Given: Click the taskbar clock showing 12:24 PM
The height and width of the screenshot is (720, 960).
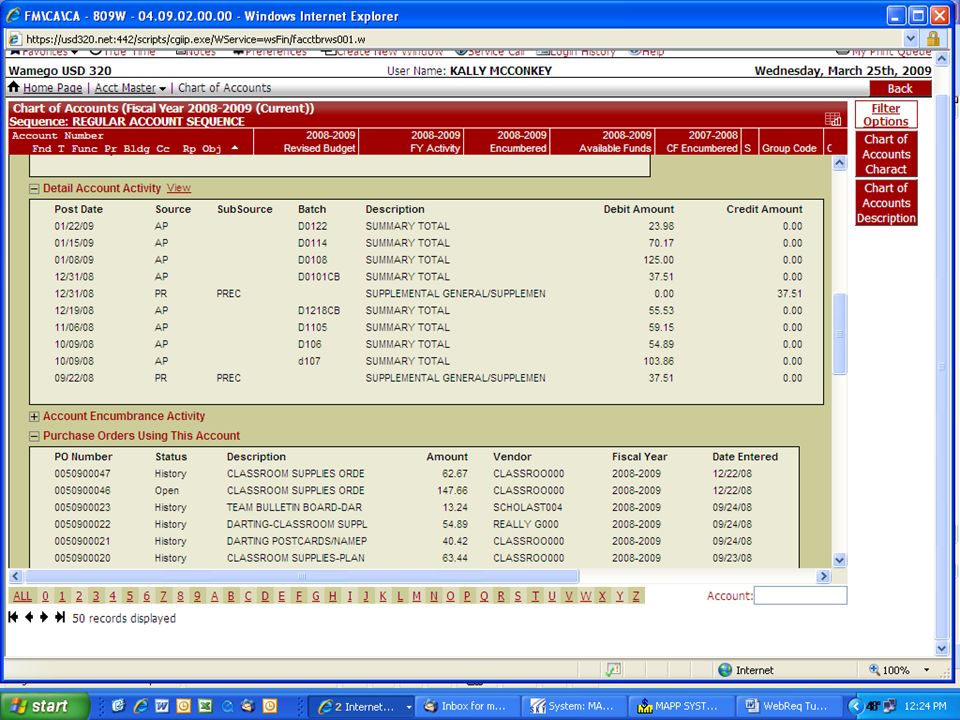Looking at the screenshot, I should click(x=924, y=706).
